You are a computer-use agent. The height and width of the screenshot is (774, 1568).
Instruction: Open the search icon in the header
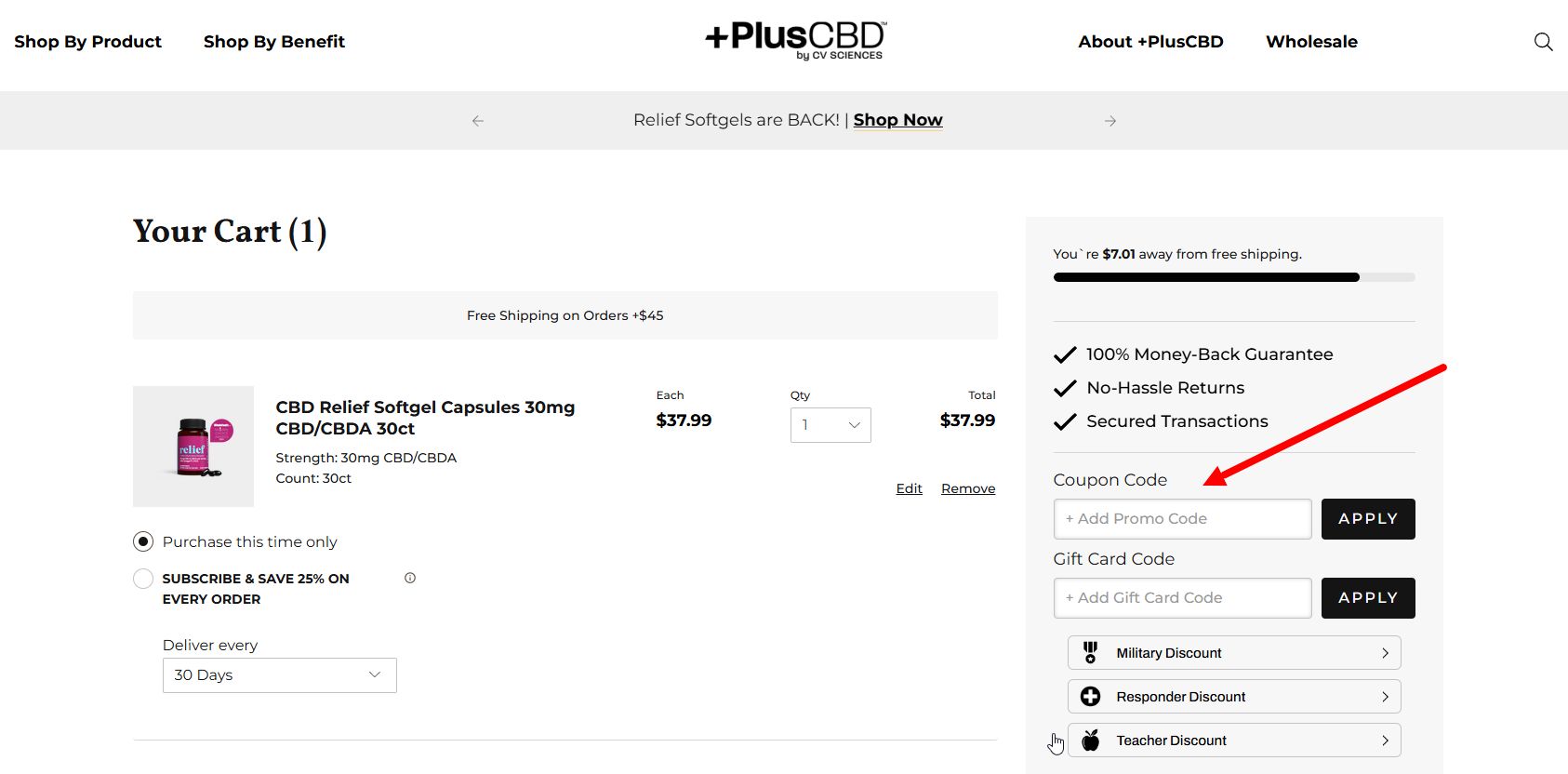pyautogui.click(x=1543, y=41)
